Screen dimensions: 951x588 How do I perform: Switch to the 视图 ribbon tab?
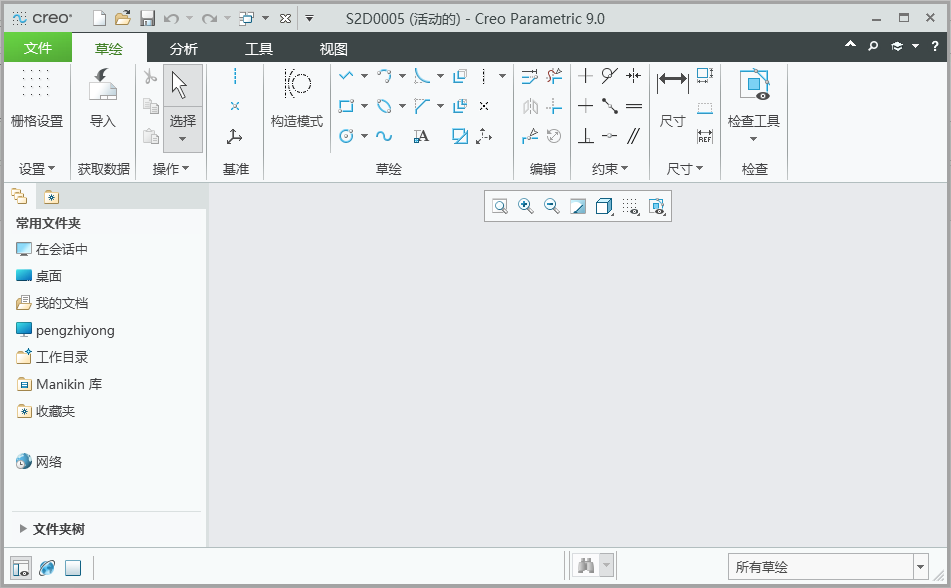tap(334, 49)
